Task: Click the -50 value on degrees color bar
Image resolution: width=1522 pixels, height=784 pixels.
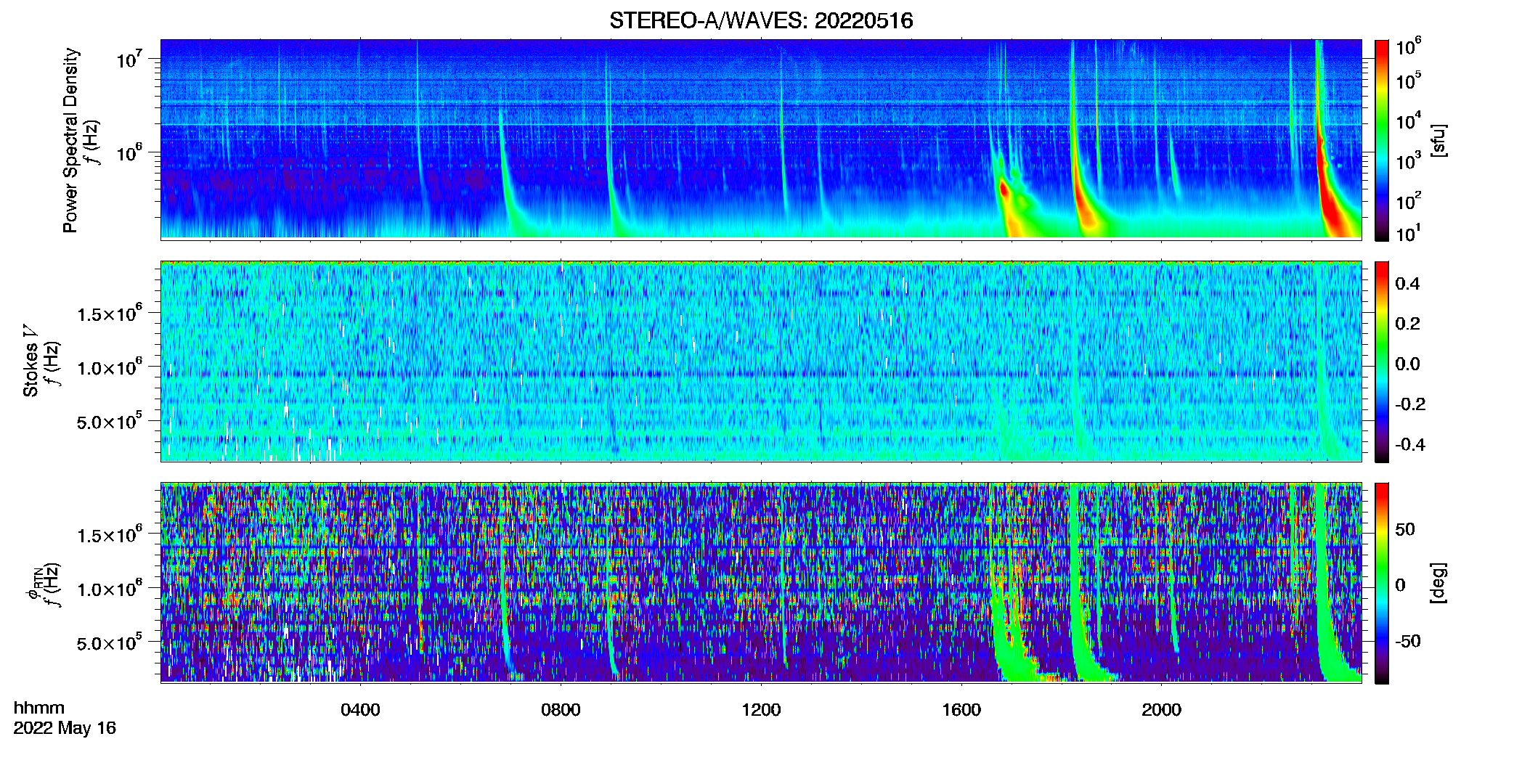Action: click(1407, 641)
